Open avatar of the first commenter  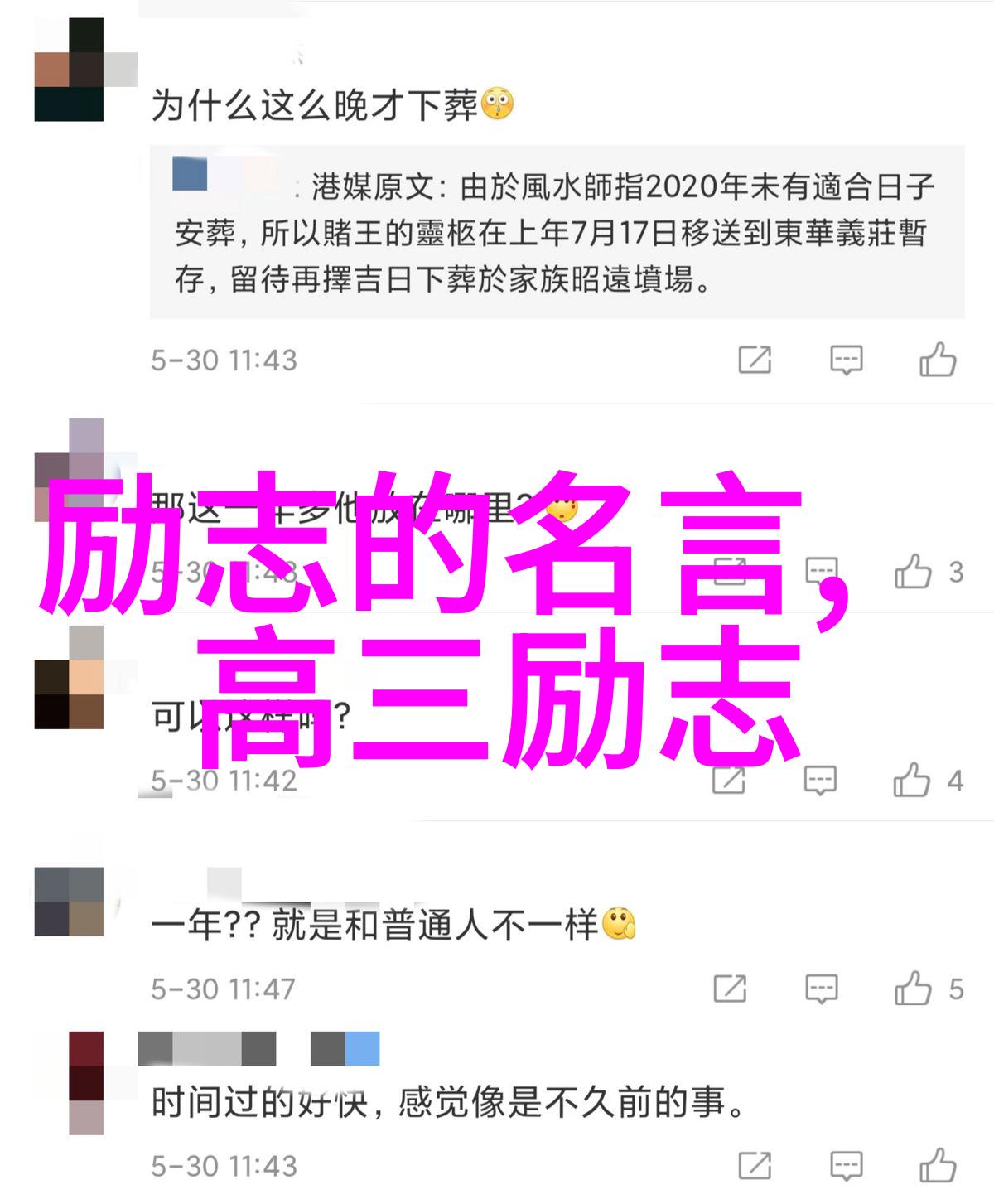click(70, 70)
